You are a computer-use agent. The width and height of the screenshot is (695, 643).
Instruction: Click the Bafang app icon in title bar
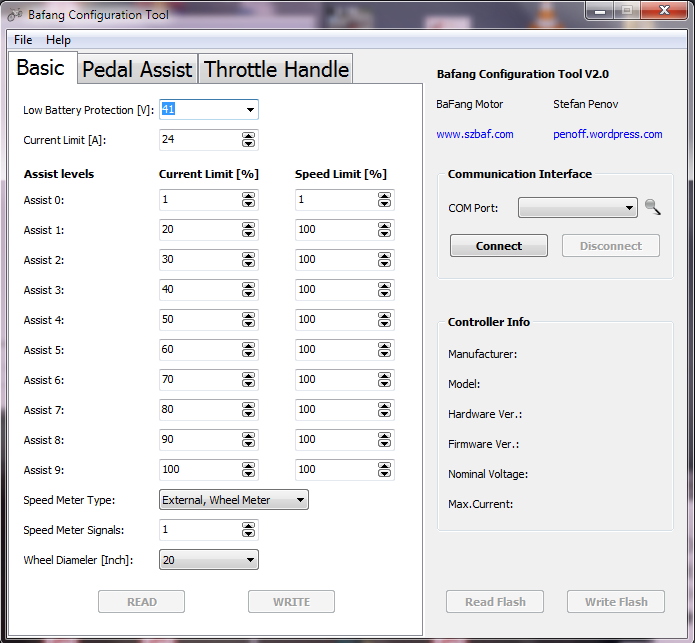tap(15, 15)
